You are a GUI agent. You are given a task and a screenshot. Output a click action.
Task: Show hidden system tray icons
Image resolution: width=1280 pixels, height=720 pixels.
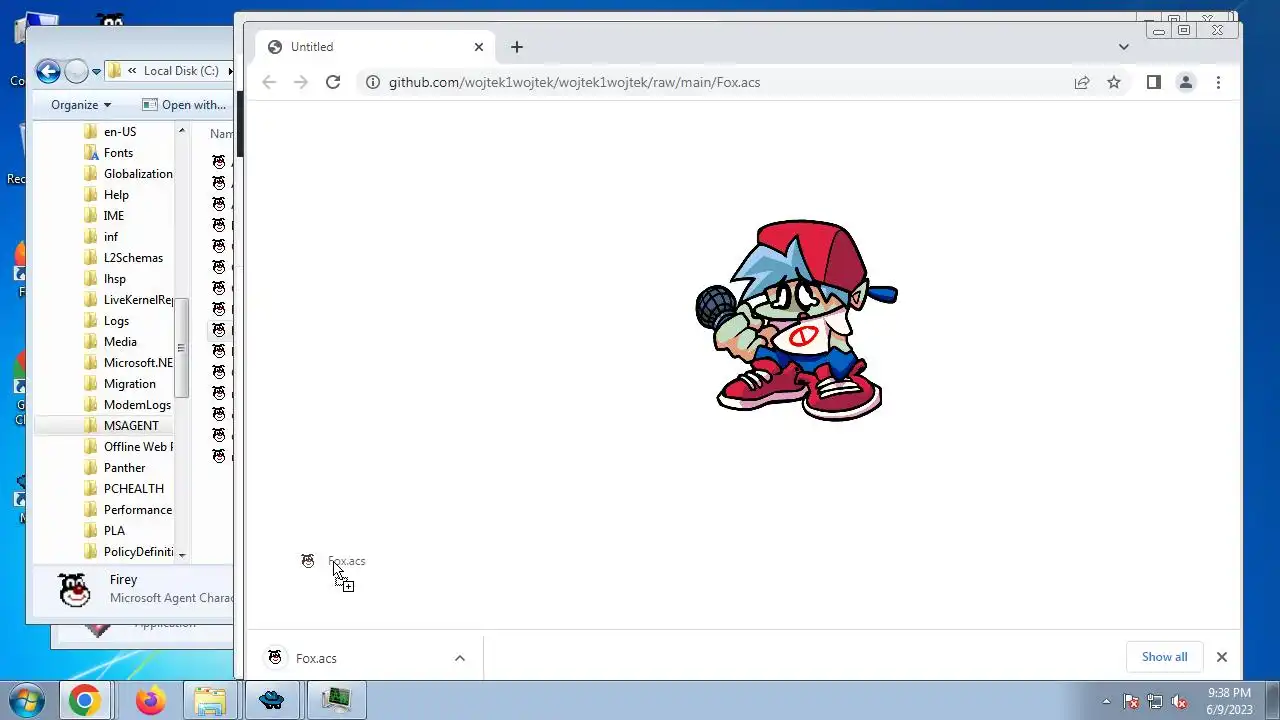pos(1106,701)
